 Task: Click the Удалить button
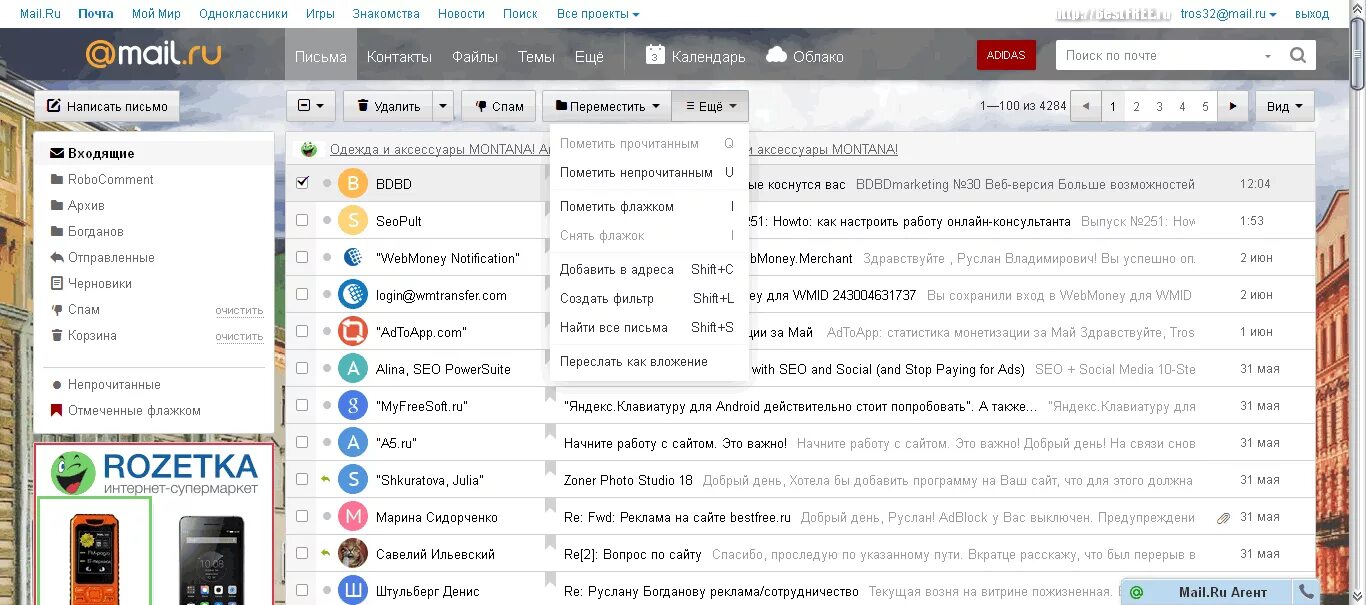pyautogui.click(x=388, y=106)
